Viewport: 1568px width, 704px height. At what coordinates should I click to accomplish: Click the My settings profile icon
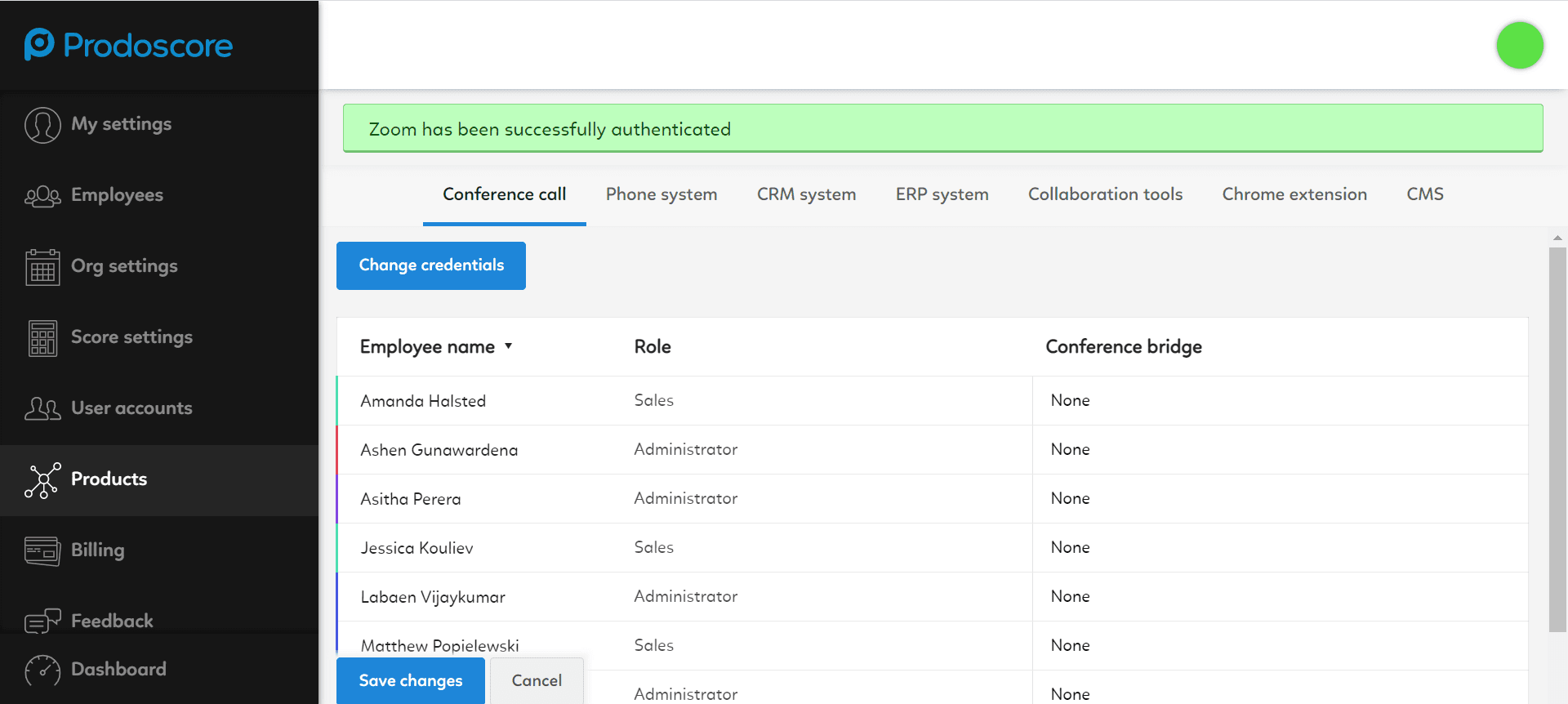42,125
